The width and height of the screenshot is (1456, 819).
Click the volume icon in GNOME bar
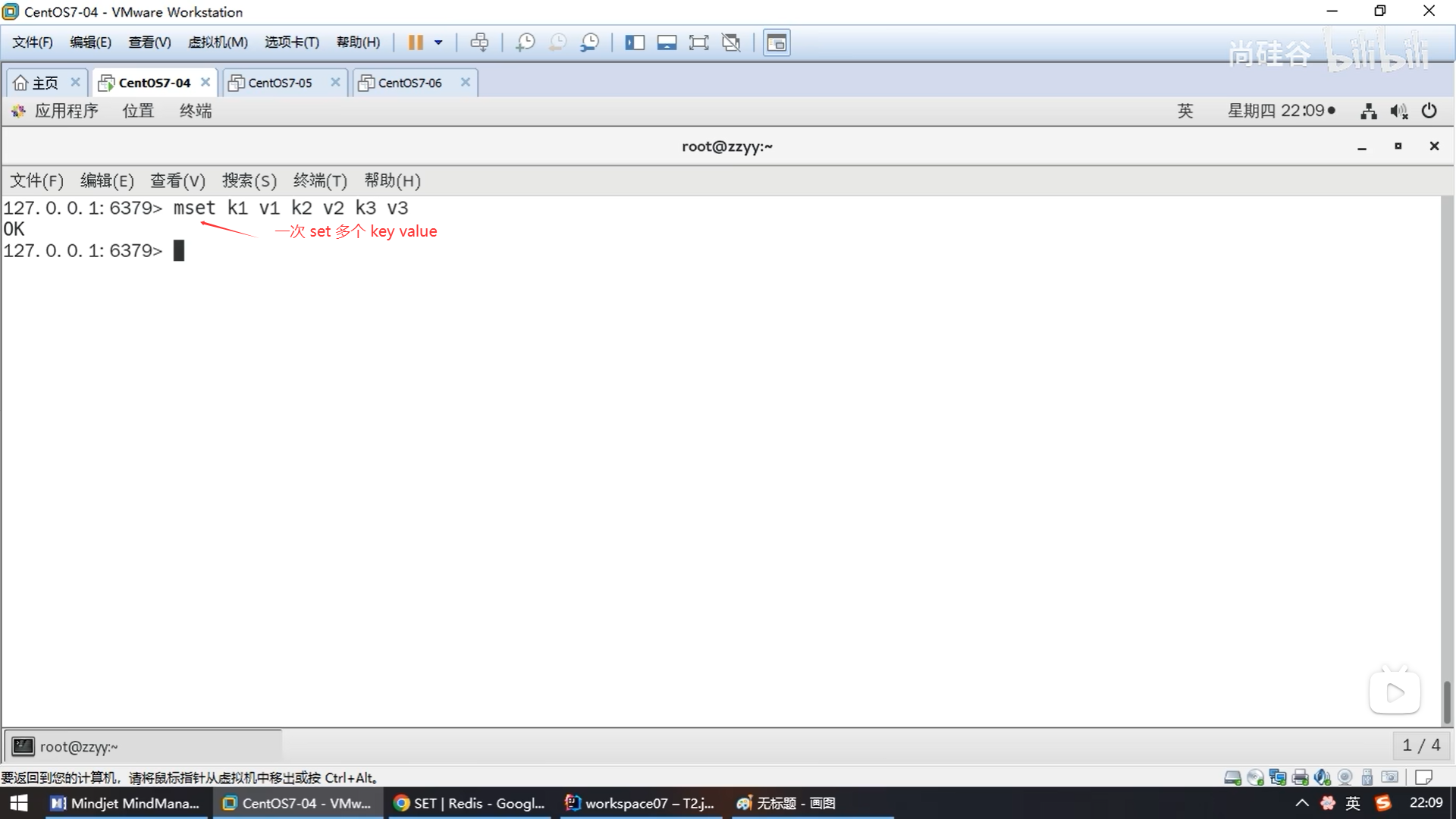tap(1398, 111)
